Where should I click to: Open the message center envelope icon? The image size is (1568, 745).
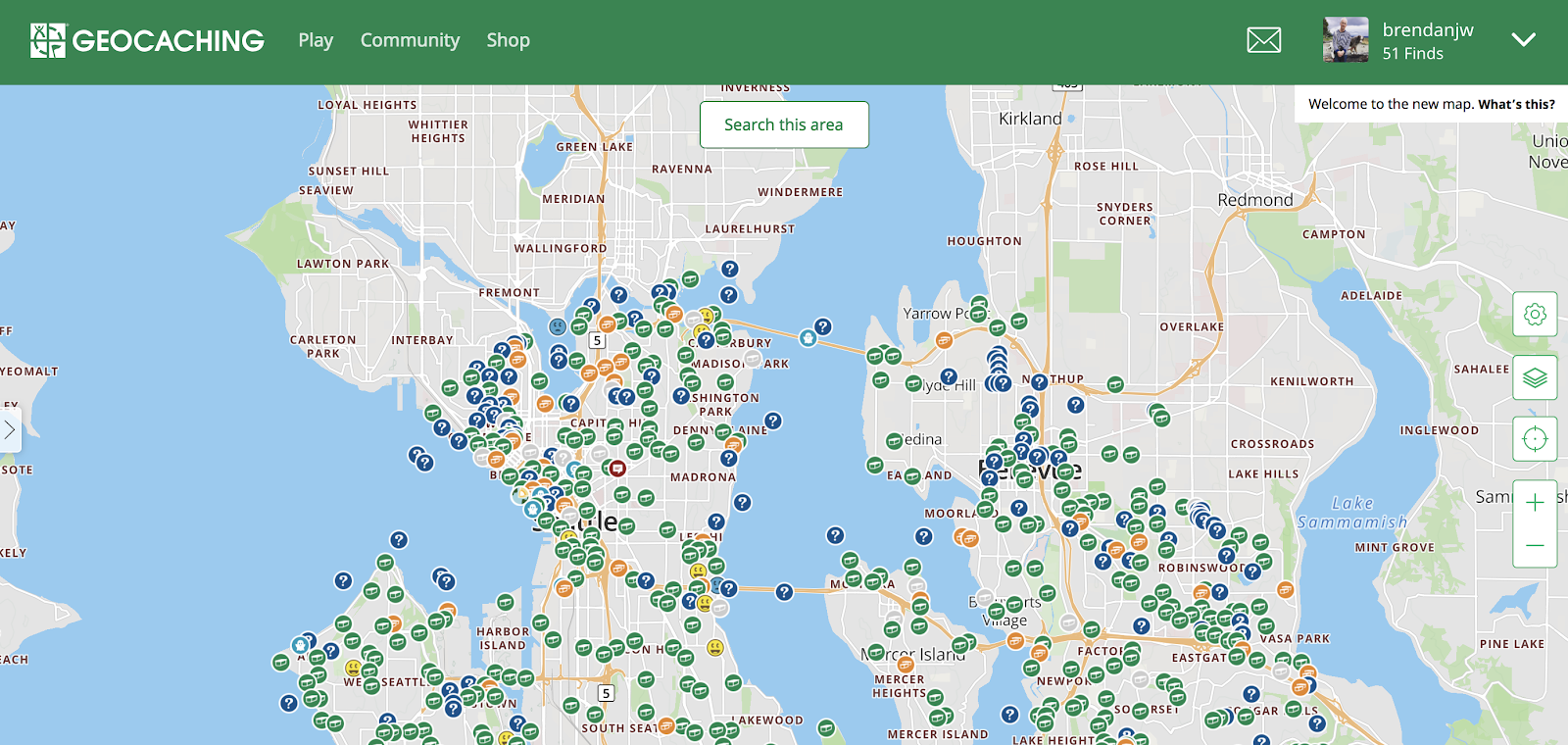(x=1264, y=40)
